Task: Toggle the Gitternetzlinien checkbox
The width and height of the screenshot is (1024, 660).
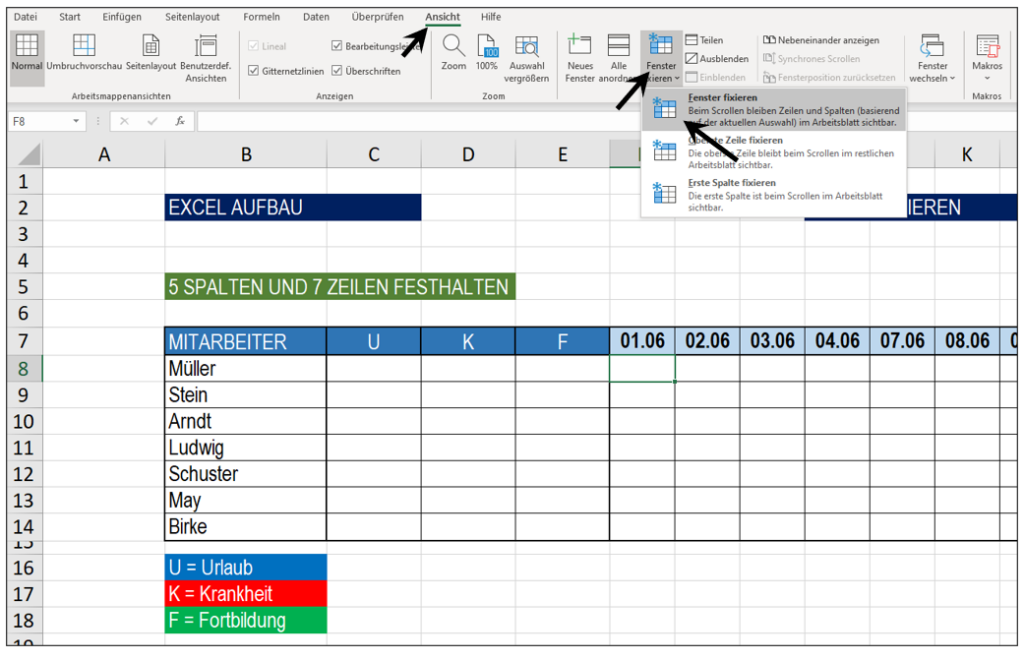Action: (x=253, y=71)
